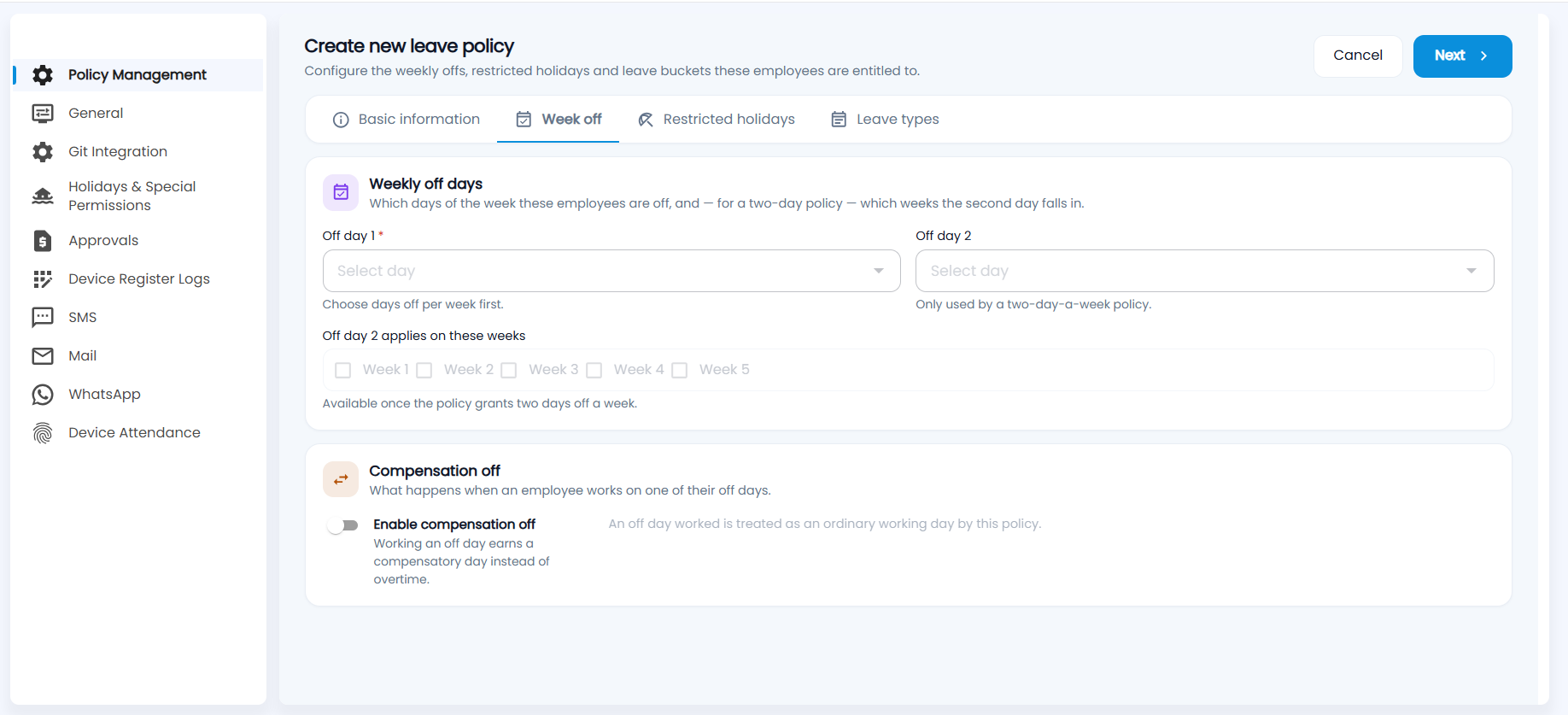Click the Git Integration label

(x=118, y=152)
